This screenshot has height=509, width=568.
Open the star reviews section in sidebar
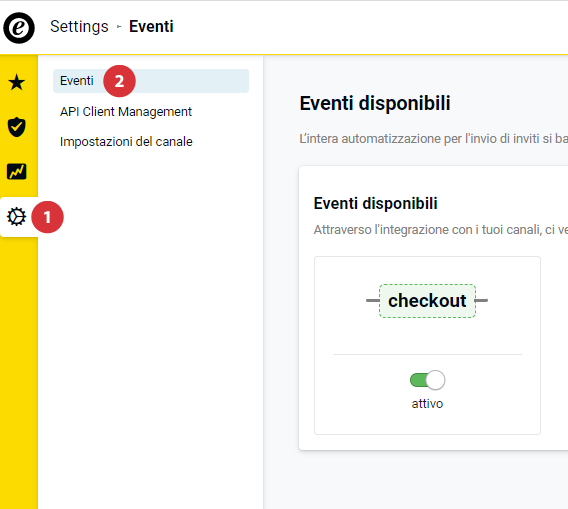(17, 82)
